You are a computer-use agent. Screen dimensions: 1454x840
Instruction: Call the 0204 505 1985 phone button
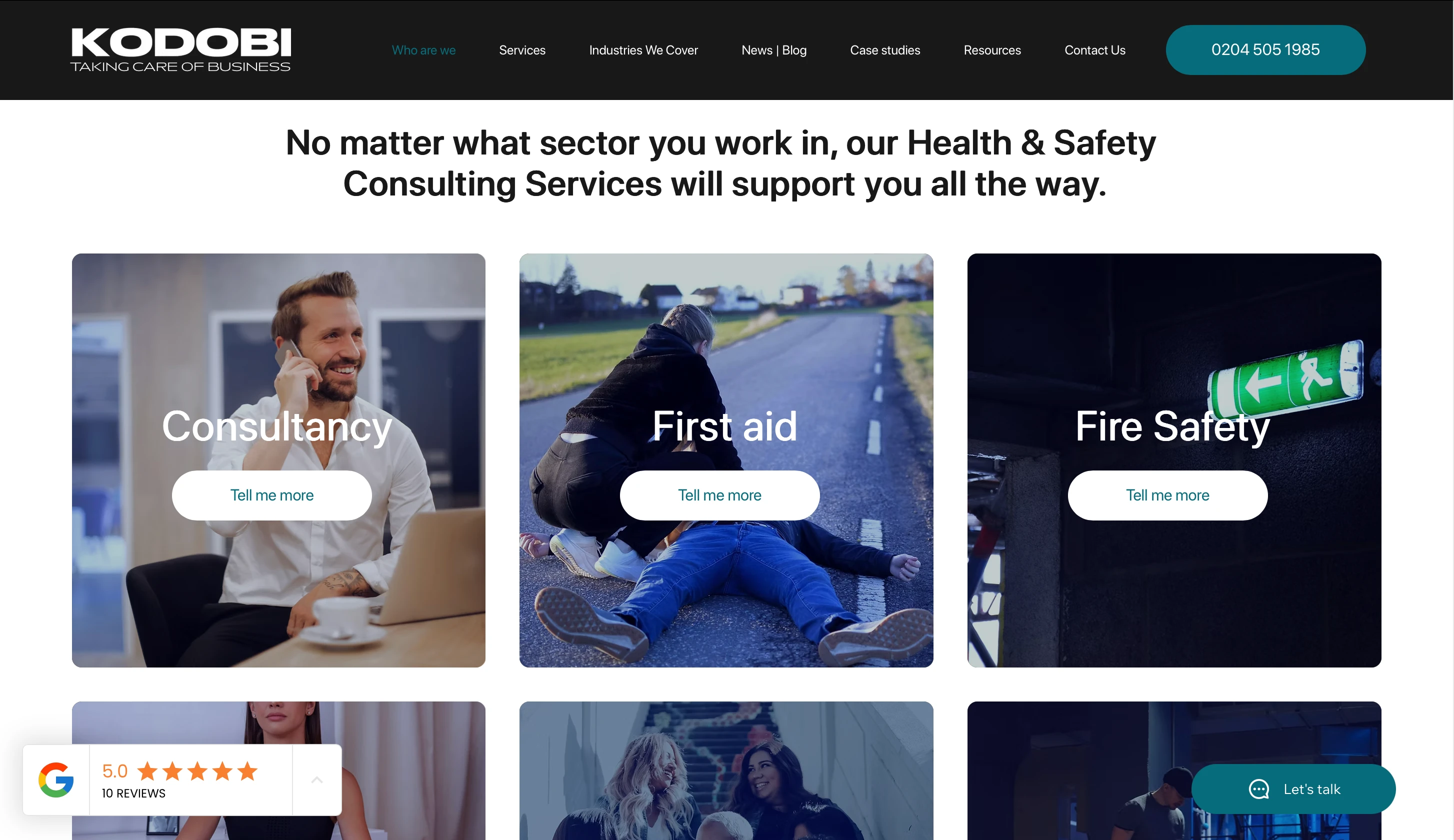tap(1265, 49)
